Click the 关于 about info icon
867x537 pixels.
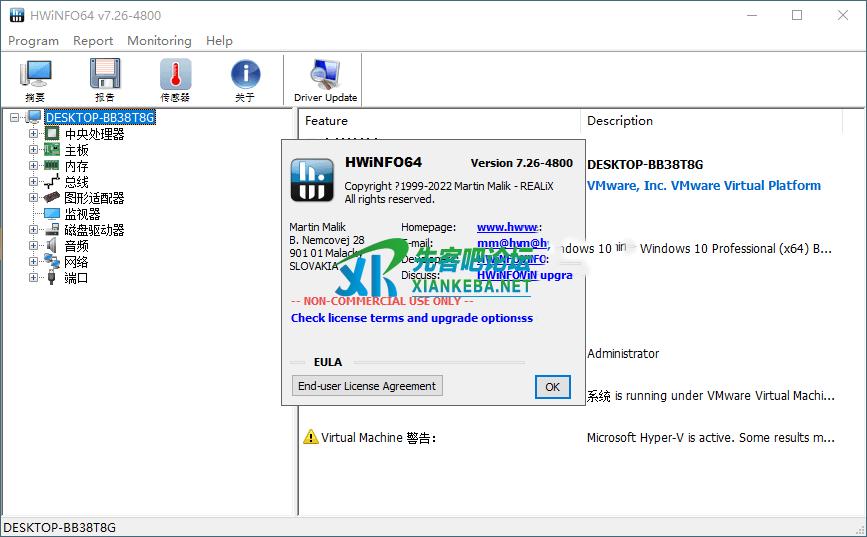point(245,80)
